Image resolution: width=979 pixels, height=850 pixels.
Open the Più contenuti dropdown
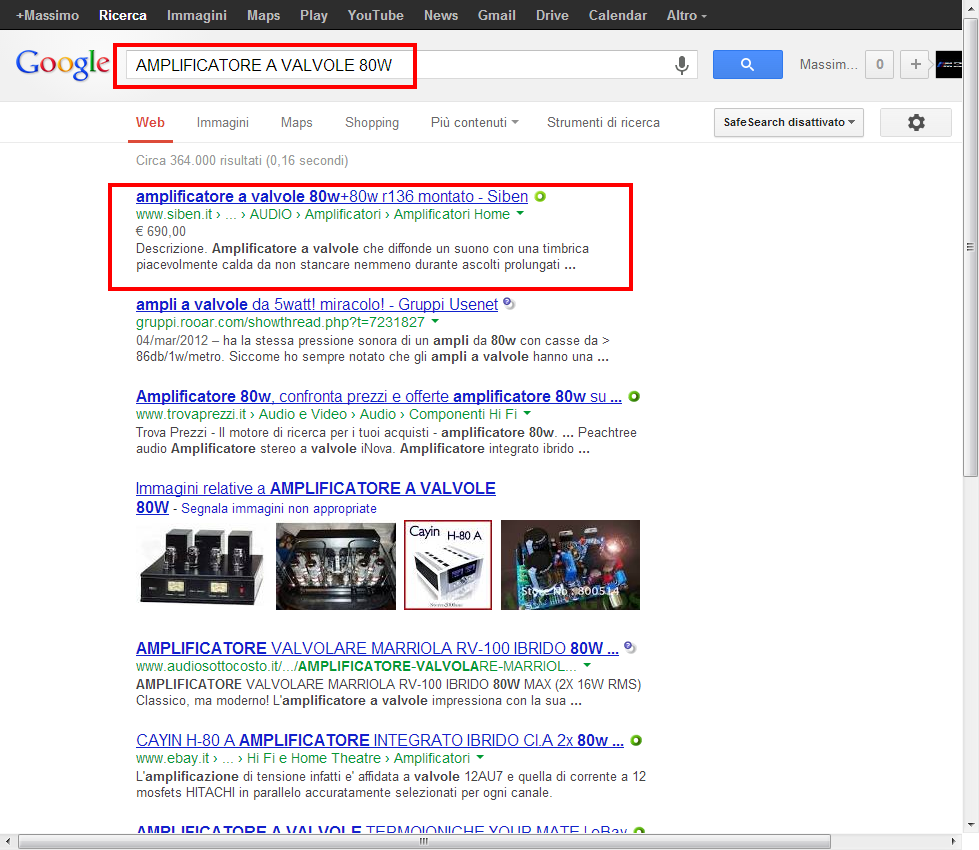[475, 122]
